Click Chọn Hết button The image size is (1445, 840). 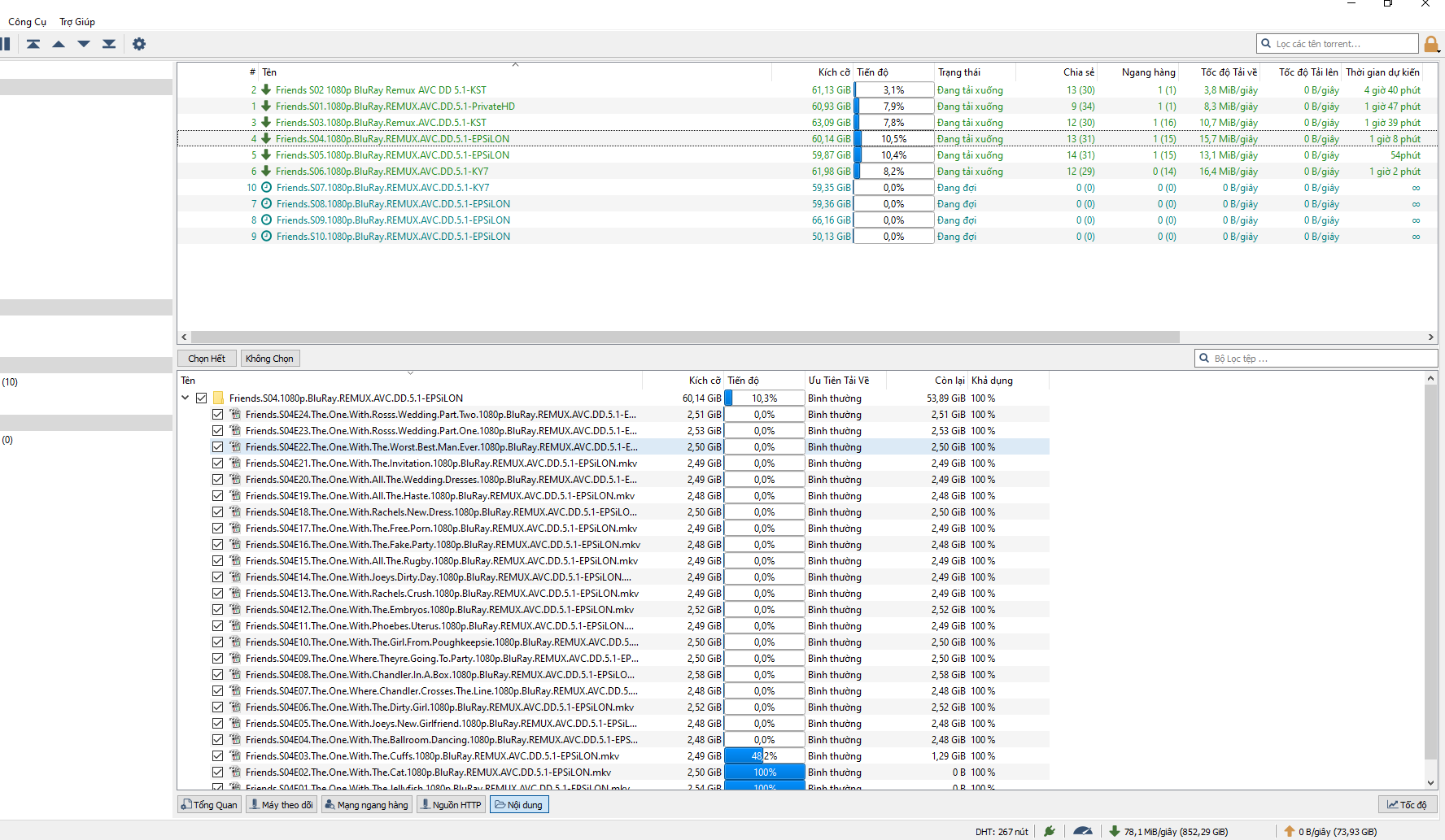tap(207, 358)
